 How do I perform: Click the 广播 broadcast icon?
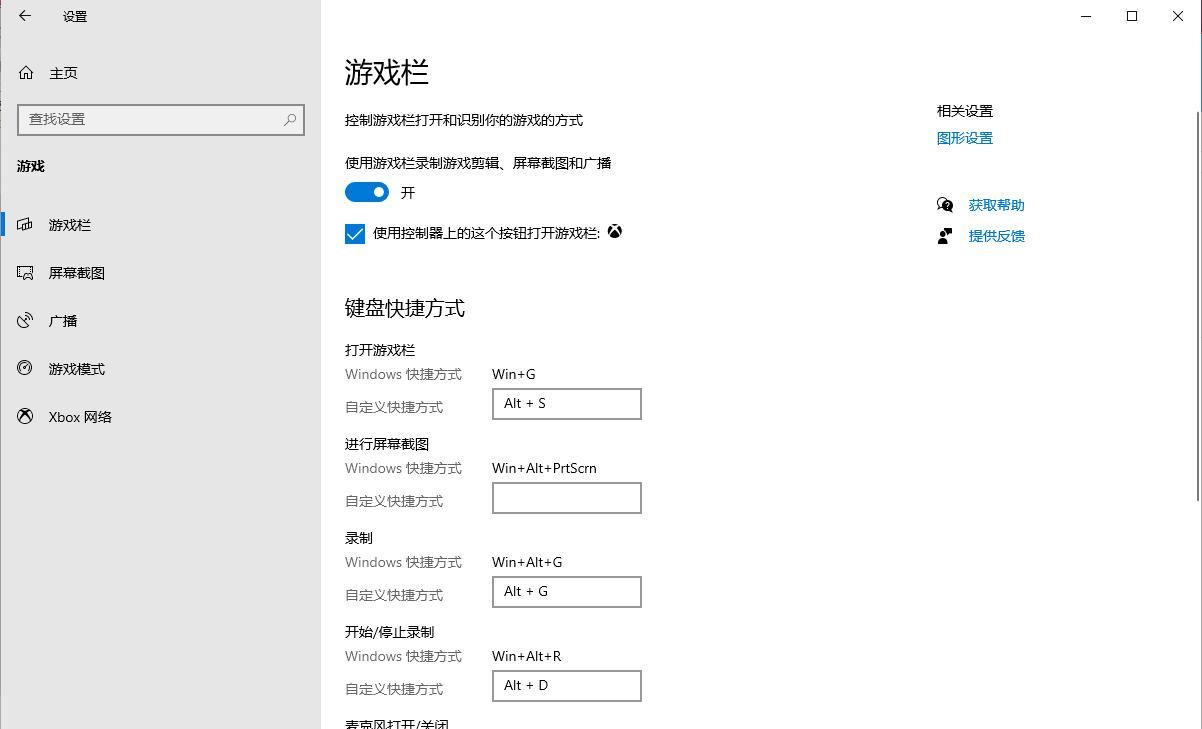point(26,321)
